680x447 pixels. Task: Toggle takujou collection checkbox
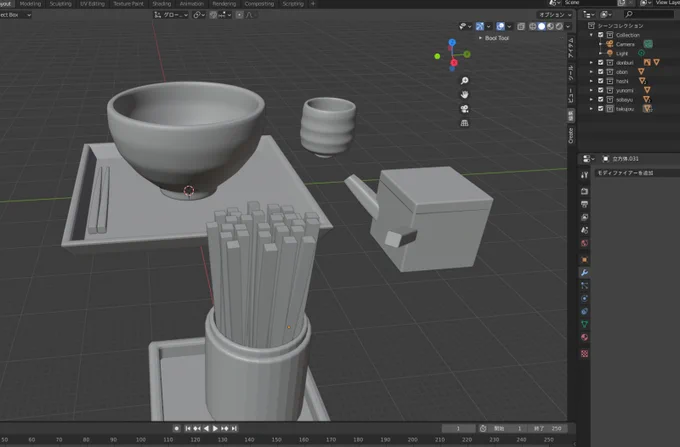pos(601,108)
